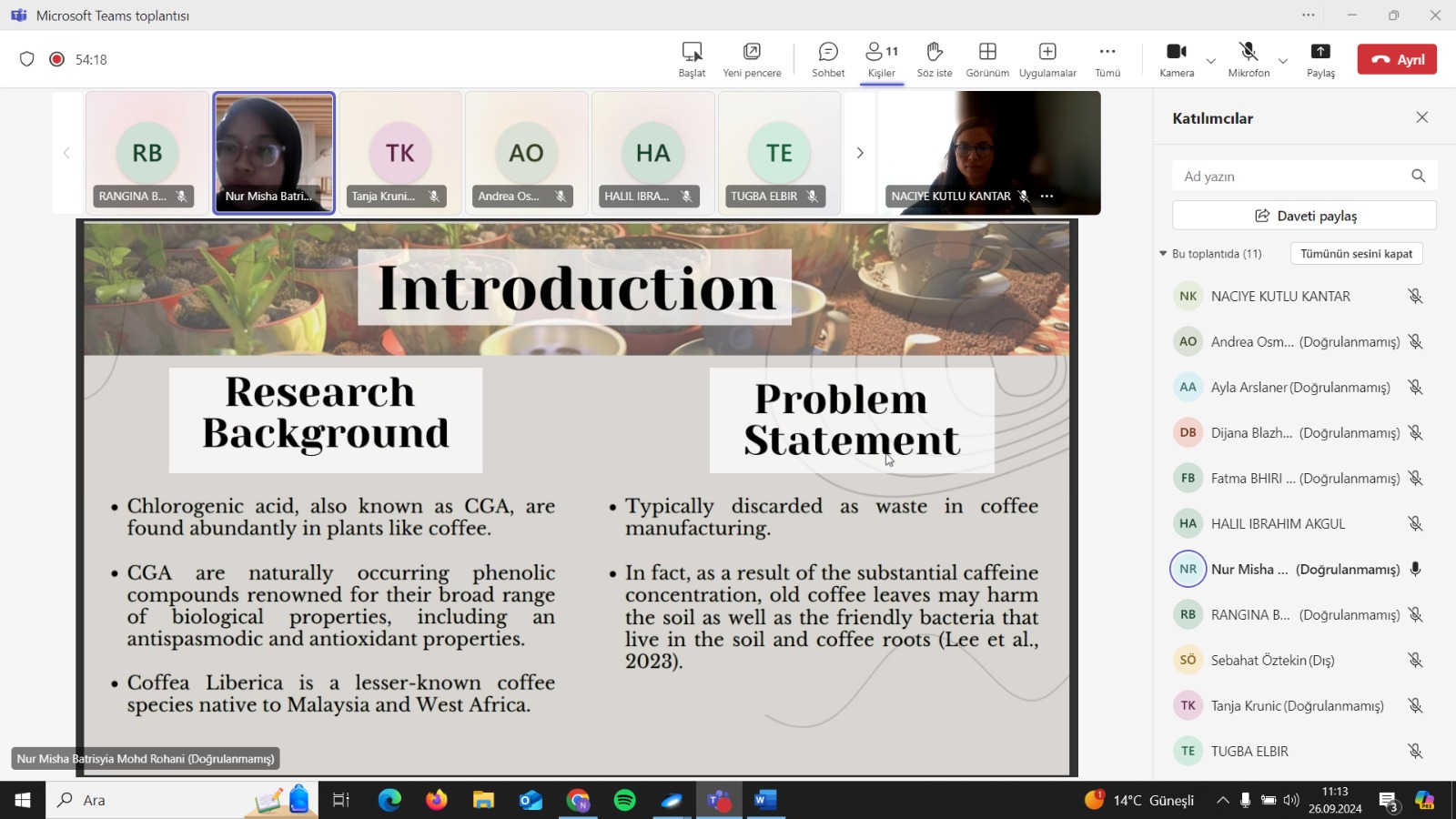This screenshot has height=819, width=1456.
Task: Open Yeni pencere pop-out window
Action: [x=752, y=59]
